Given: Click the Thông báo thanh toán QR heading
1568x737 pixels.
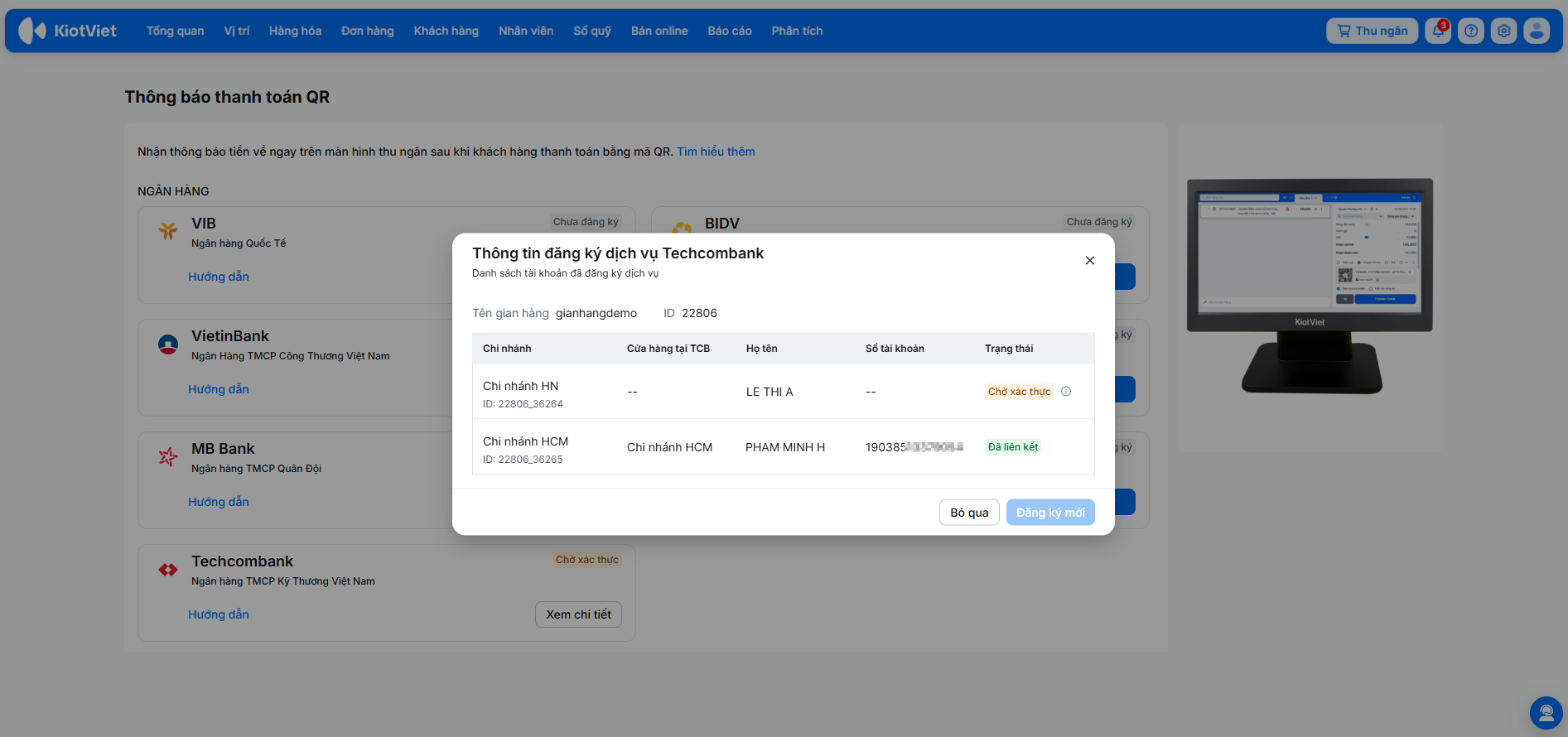Looking at the screenshot, I should (x=227, y=97).
